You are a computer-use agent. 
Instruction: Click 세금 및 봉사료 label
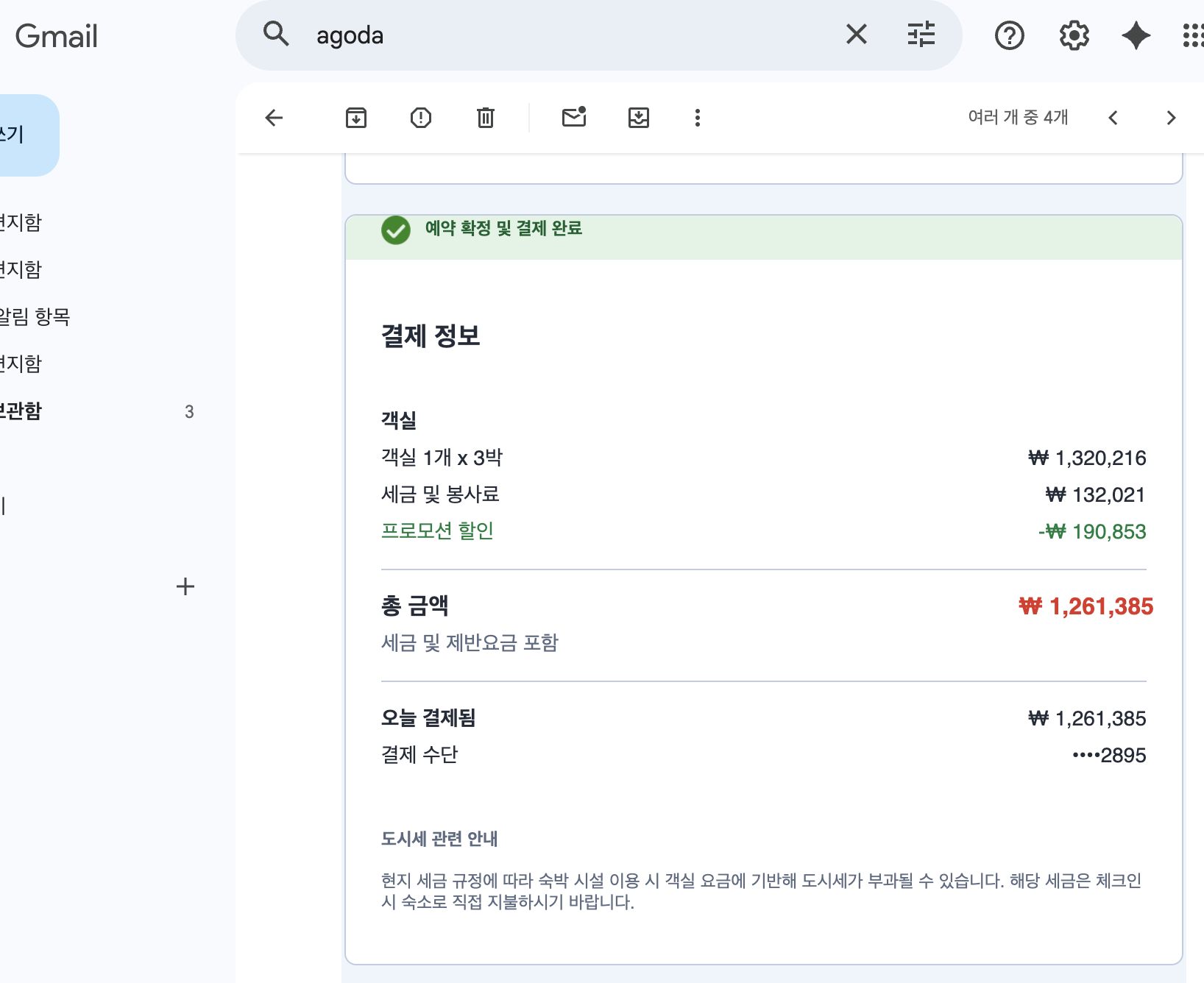(440, 494)
